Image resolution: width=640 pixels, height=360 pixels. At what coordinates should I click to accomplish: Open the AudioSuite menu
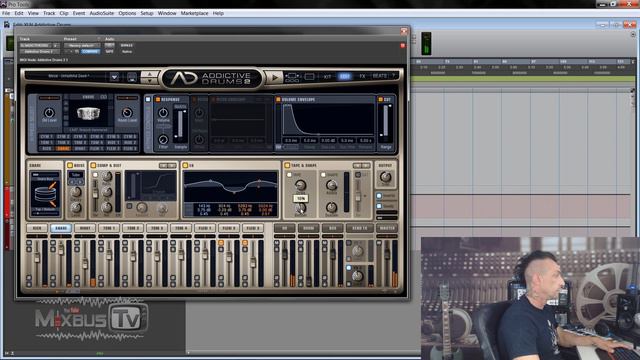(102, 13)
